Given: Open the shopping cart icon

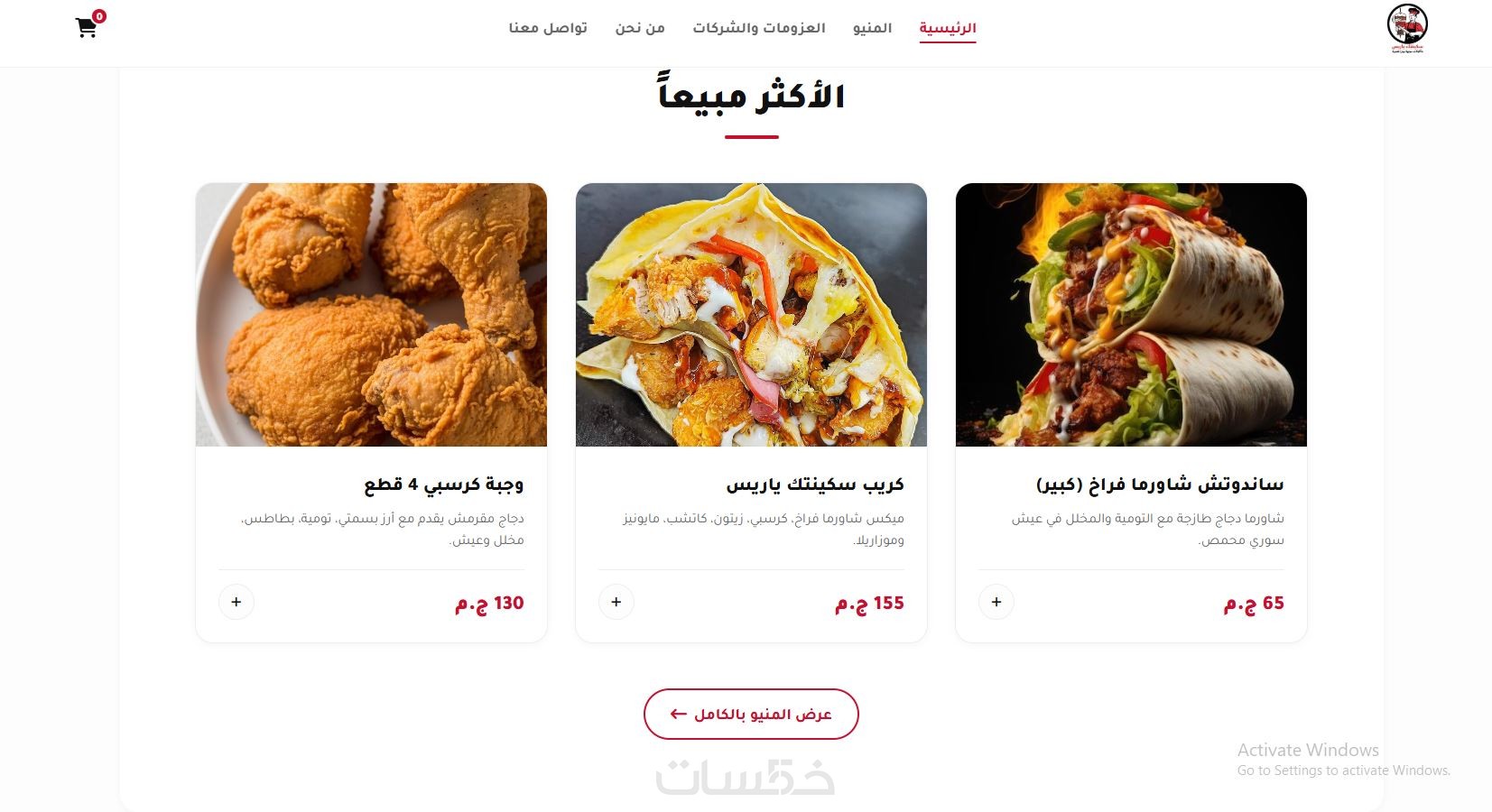Looking at the screenshot, I should pos(86,28).
